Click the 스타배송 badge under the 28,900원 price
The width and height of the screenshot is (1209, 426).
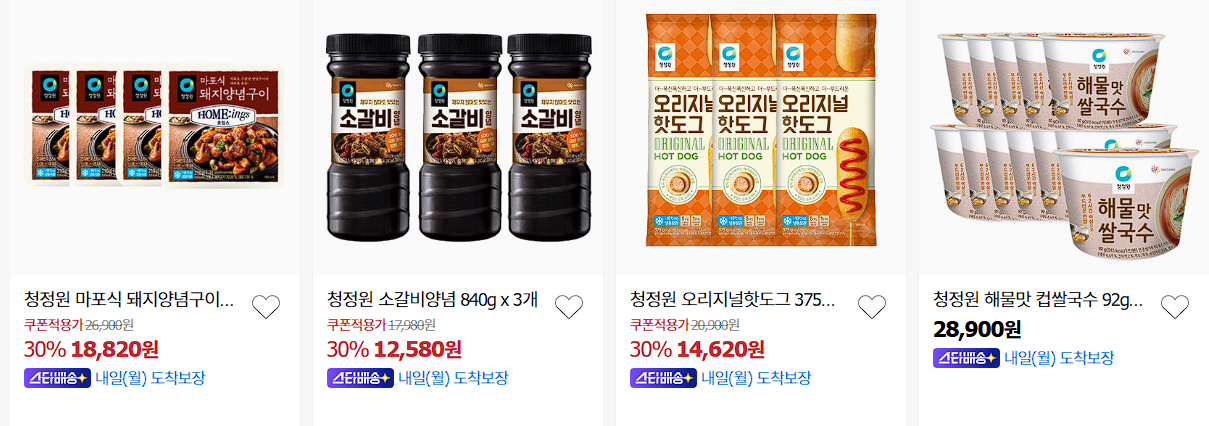pyautogui.click(x=966, y=358)
